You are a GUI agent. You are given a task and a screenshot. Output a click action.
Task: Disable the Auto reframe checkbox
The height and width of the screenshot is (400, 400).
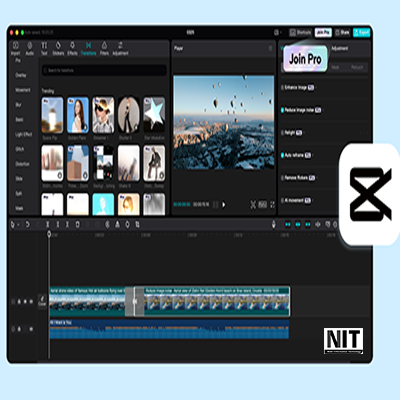tap(282, 155)
